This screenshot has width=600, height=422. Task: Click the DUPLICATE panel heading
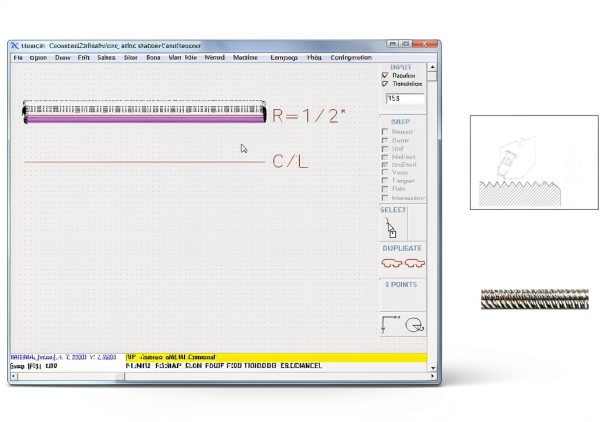point(402,248)
